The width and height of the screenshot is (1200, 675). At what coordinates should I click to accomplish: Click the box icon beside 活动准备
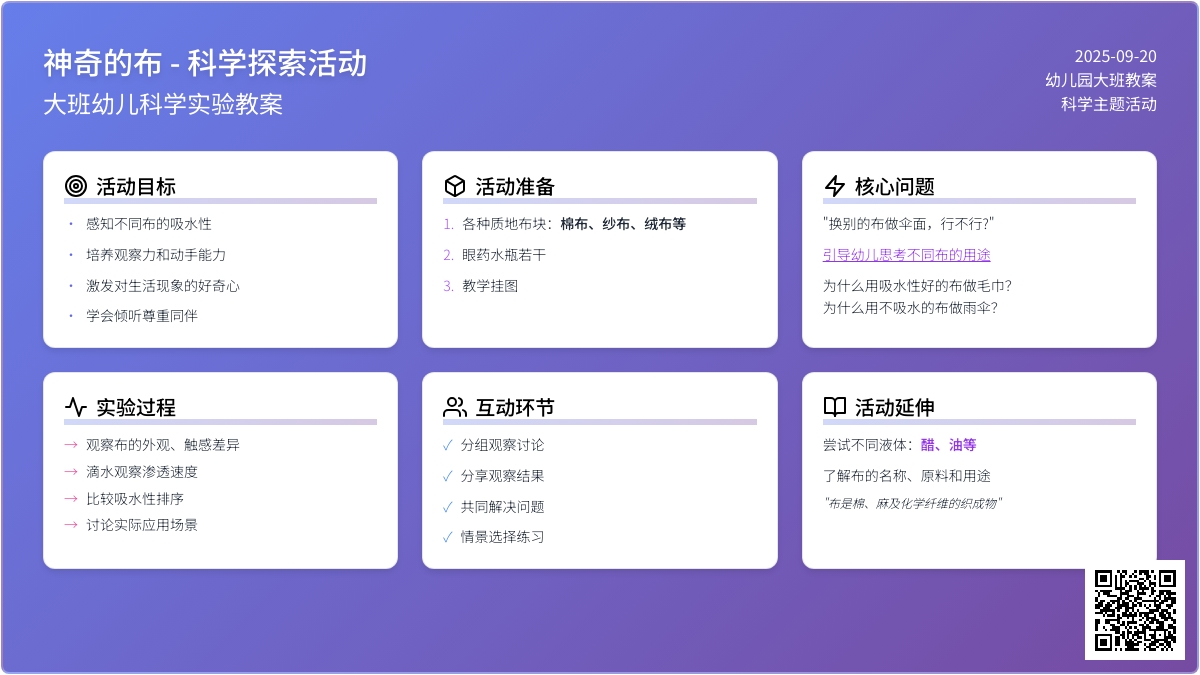coord(455,186)
